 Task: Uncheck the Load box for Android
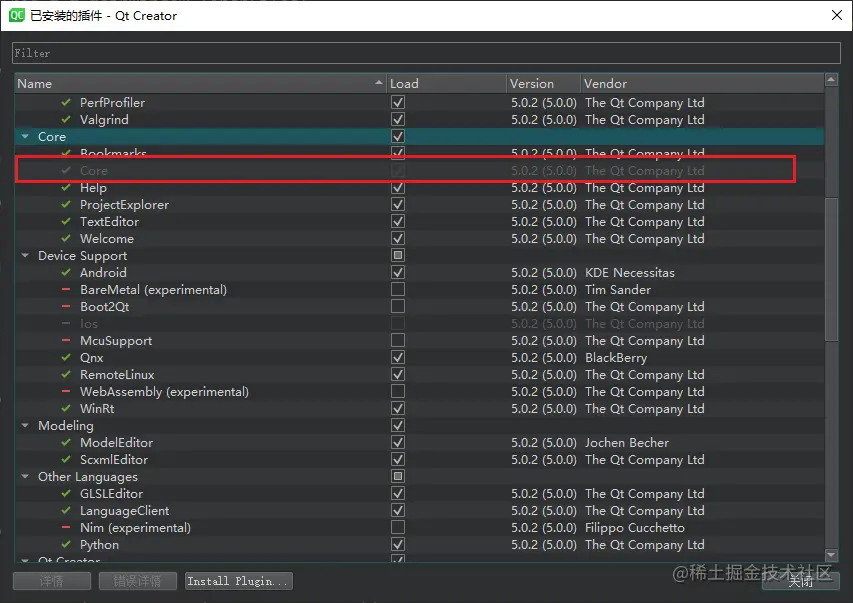[x=398, y=272]
